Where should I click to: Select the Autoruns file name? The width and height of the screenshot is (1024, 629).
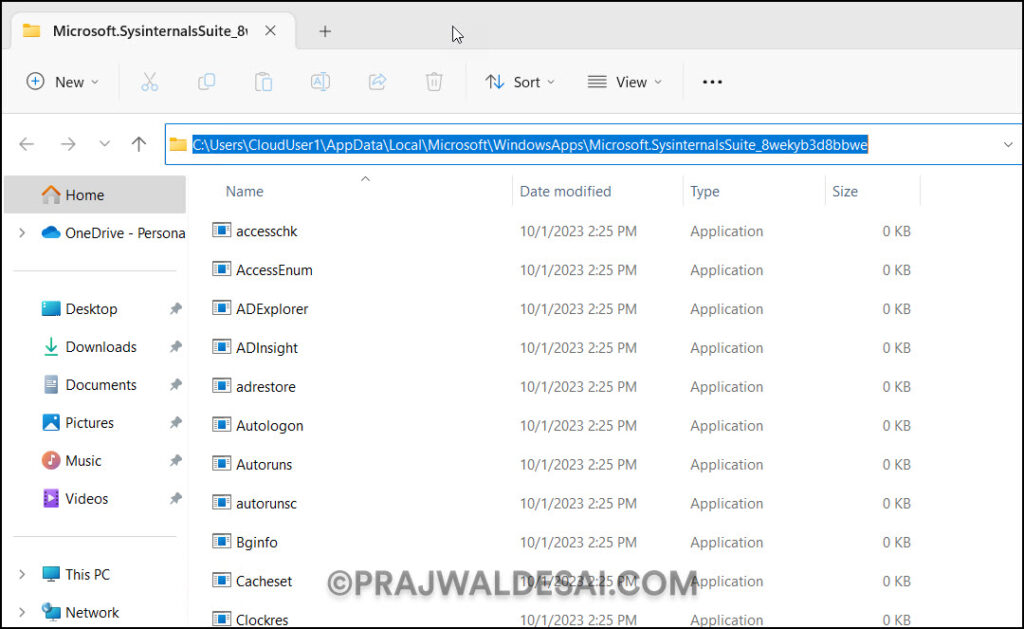tap(264, 464)
